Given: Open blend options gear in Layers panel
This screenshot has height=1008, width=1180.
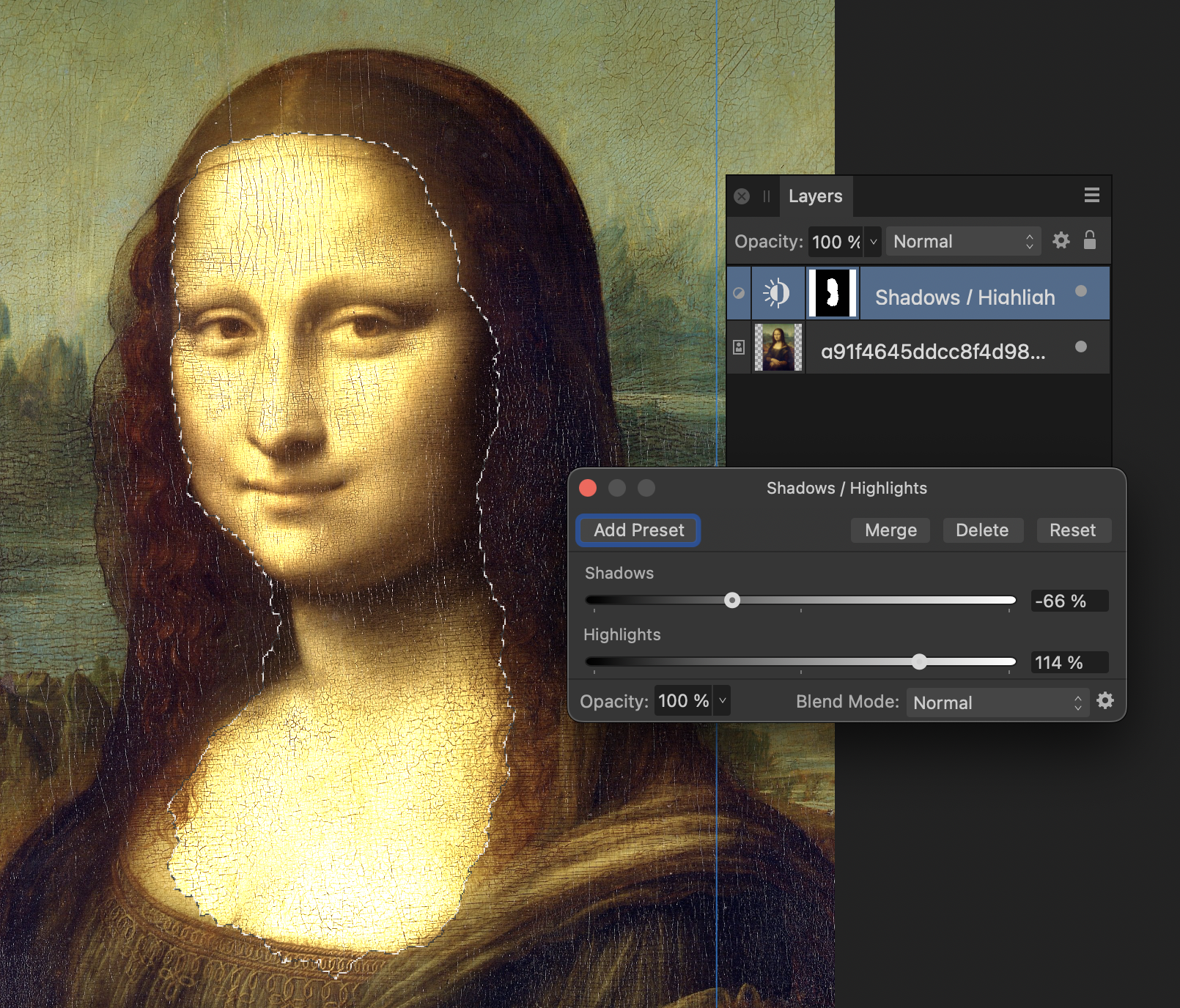Looking at the screenshot, I should tap(1061, 240).
